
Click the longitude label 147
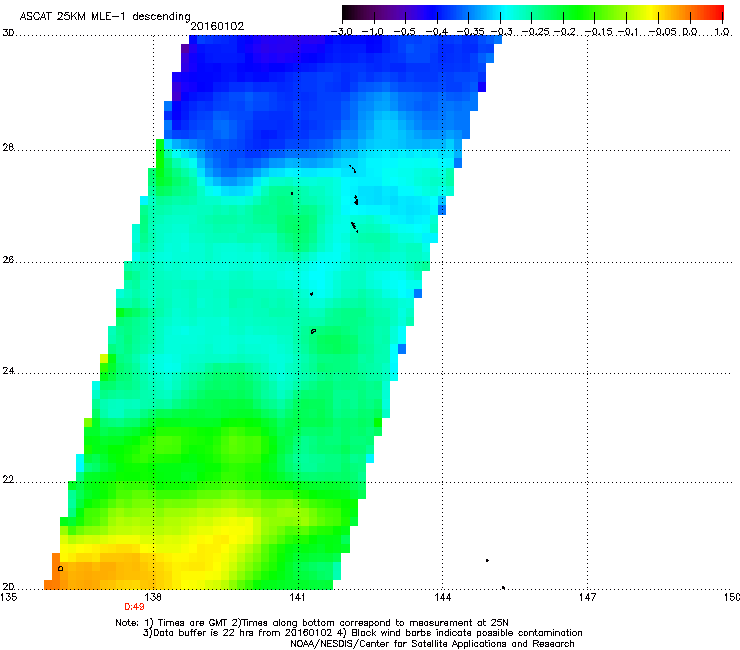tap(587, 597)
